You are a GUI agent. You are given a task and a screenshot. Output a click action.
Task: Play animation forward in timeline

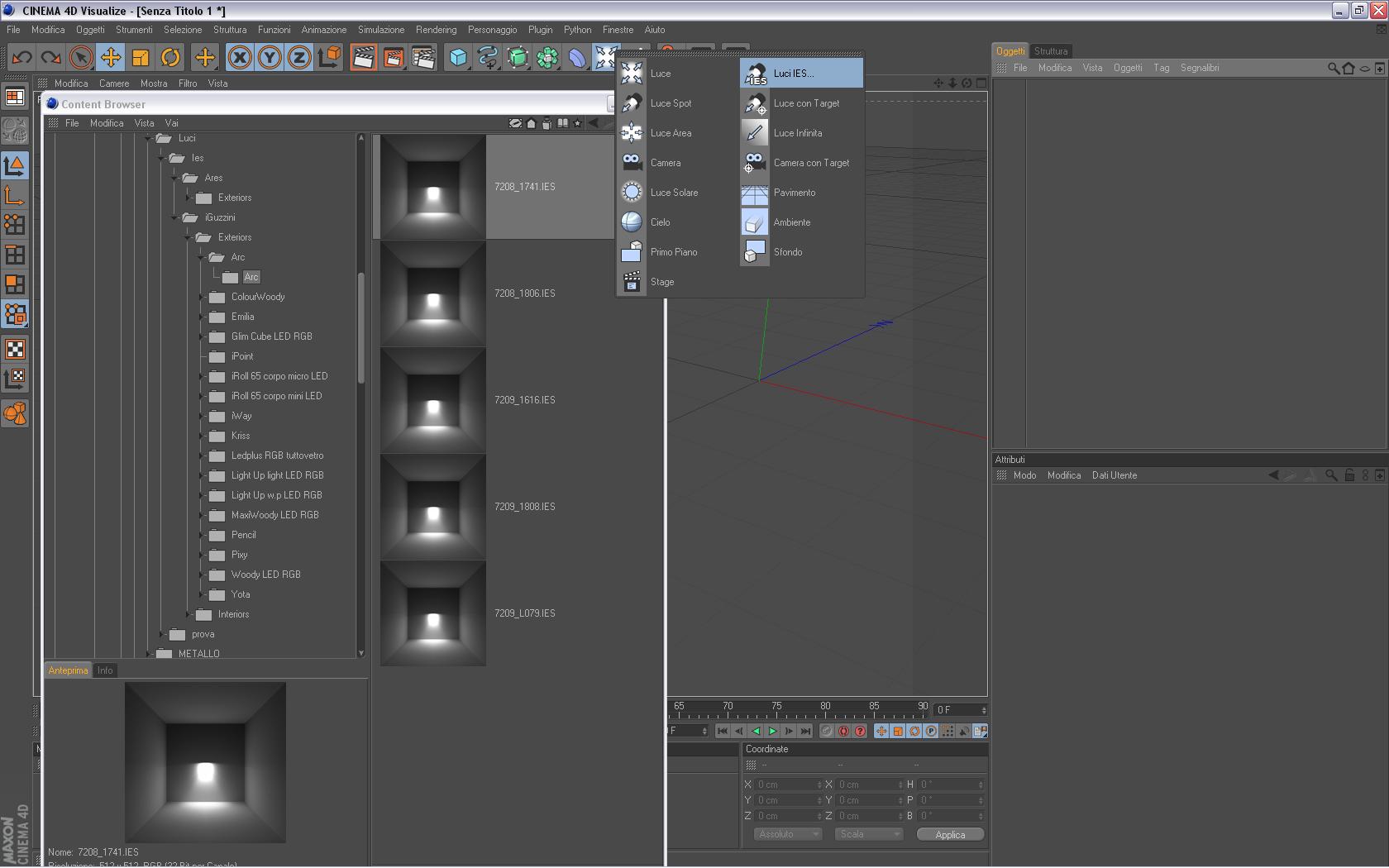pos(772,731)
